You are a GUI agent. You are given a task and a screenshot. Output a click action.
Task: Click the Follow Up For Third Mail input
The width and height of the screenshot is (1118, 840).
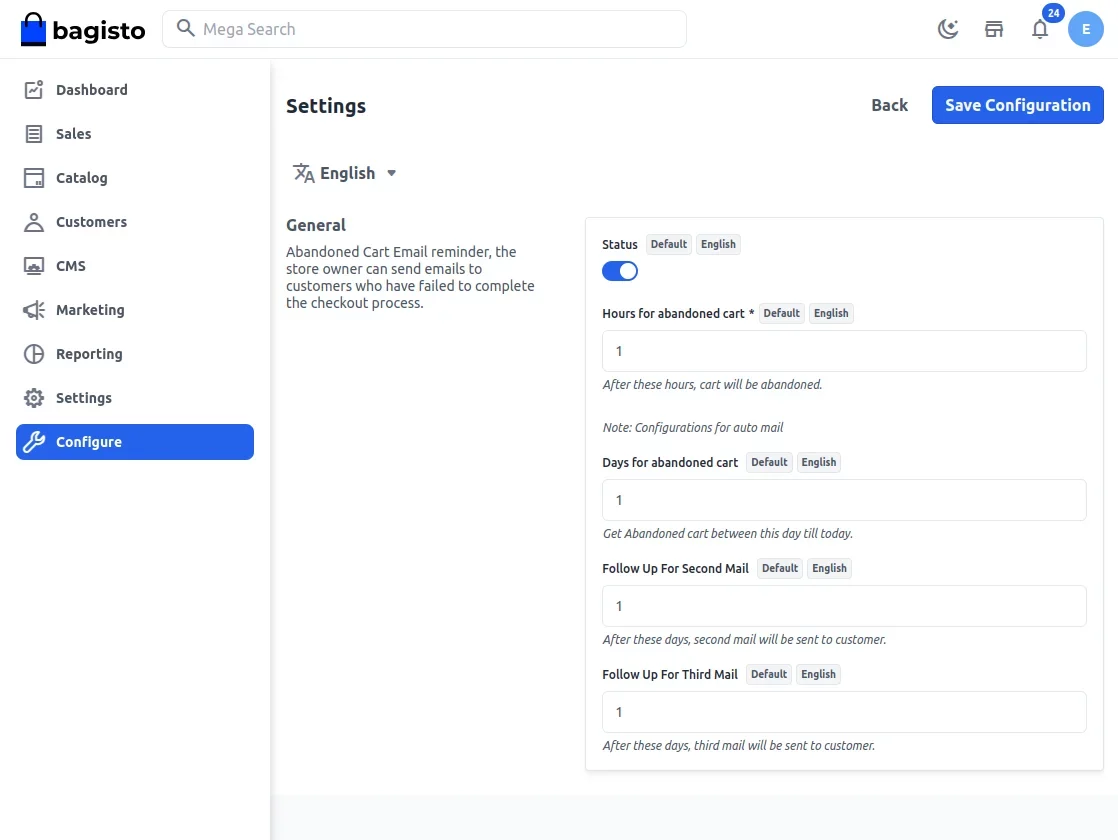(844, 712)
